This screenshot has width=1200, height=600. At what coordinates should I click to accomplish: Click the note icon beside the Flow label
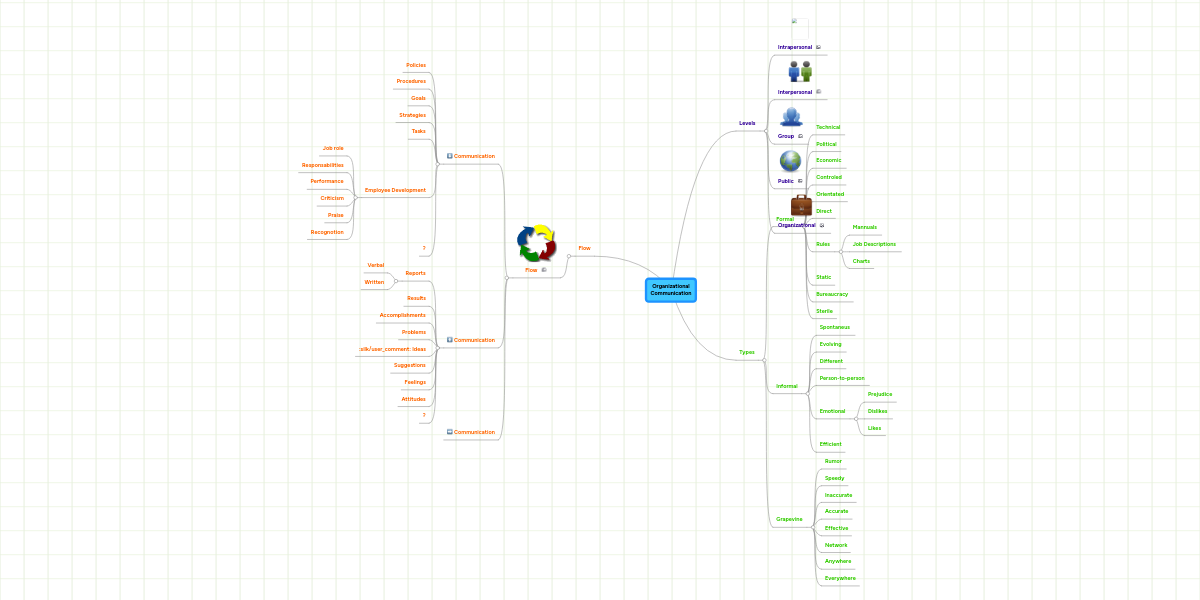tap(544, 269)
